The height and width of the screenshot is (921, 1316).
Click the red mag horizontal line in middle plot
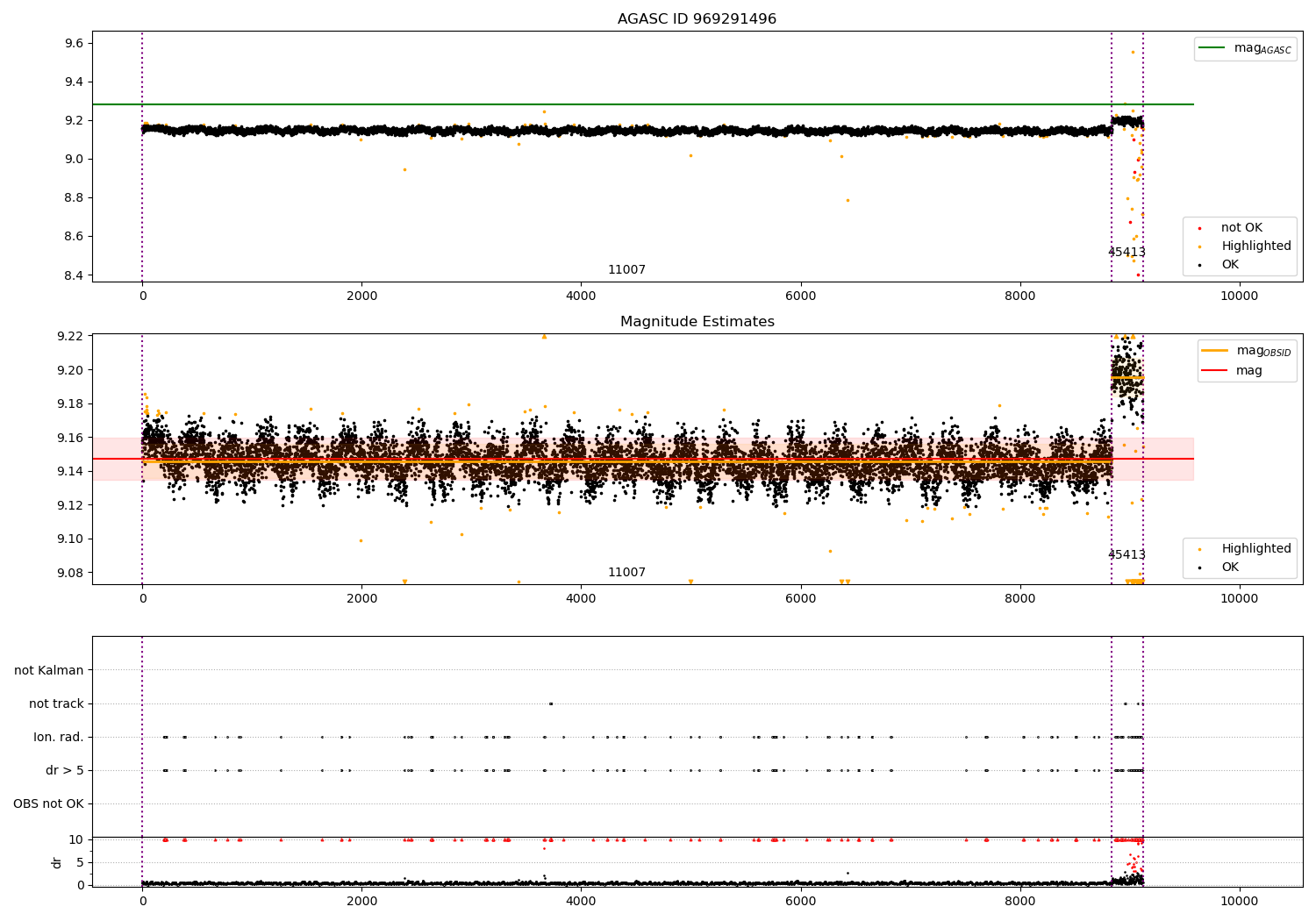[642, 459]
